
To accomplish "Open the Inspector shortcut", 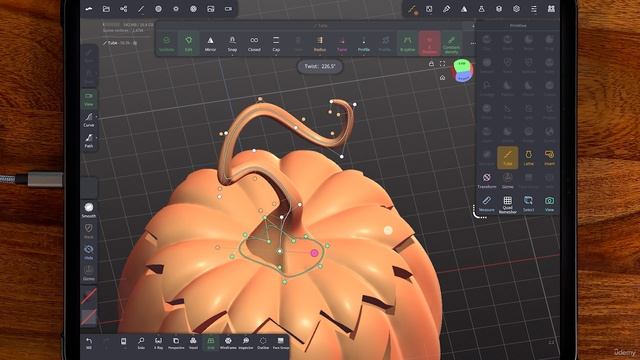I will click(x=246, y=342).
